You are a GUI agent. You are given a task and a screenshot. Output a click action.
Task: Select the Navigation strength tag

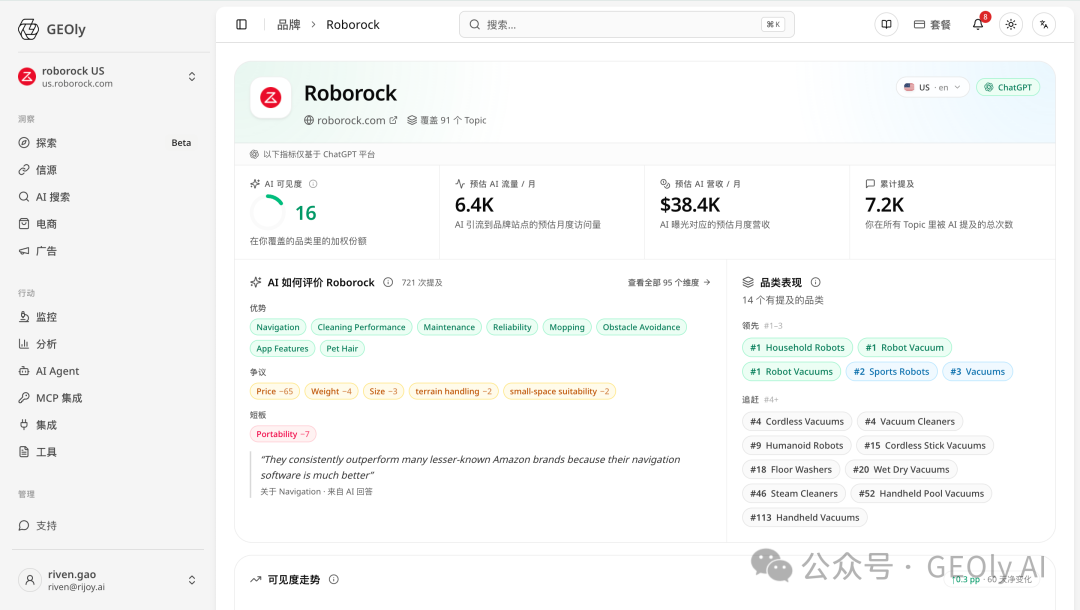coord(278,327)
